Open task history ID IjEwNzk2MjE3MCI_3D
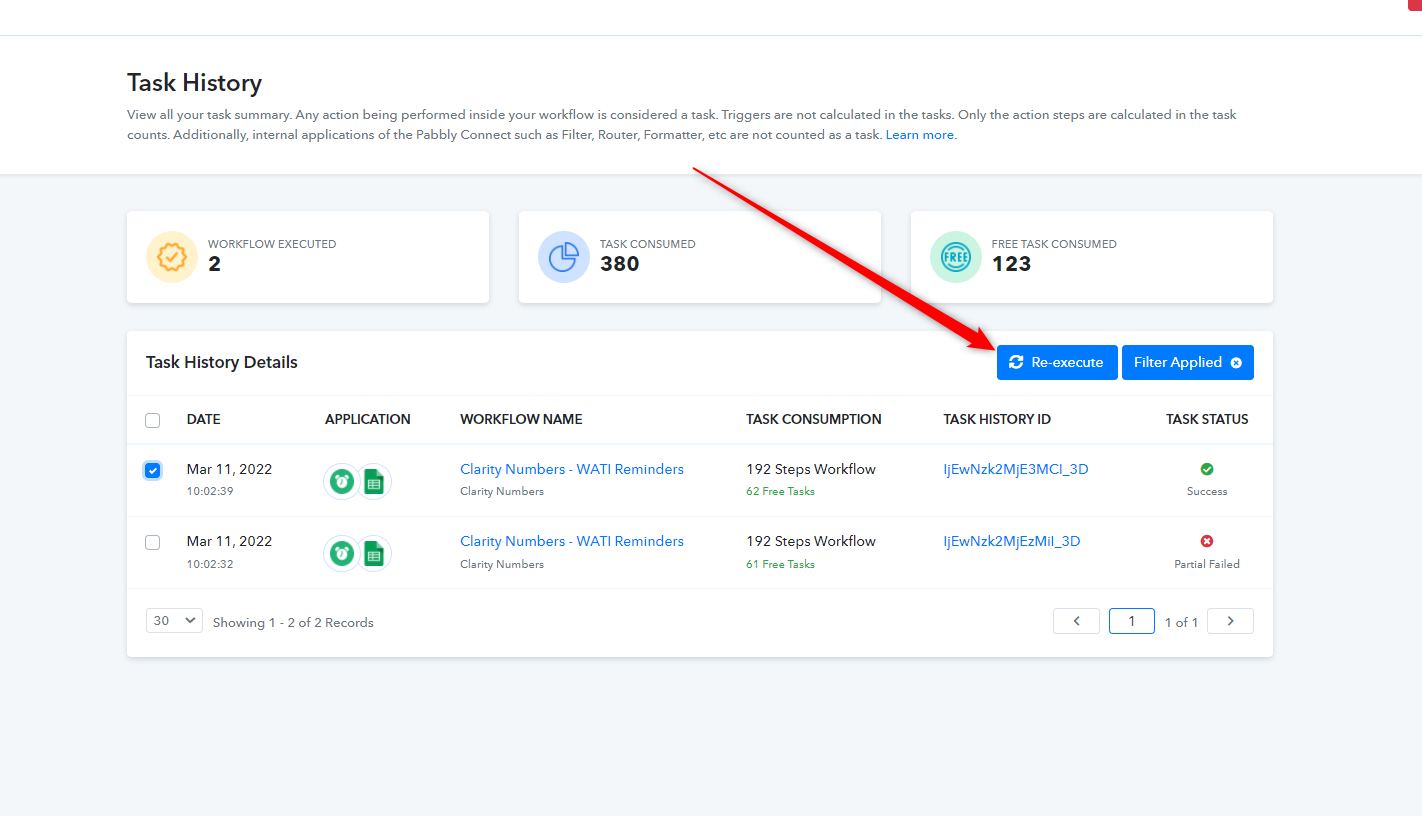Viewport: 1422px width, 816px height. click(x=1016, y=469)
